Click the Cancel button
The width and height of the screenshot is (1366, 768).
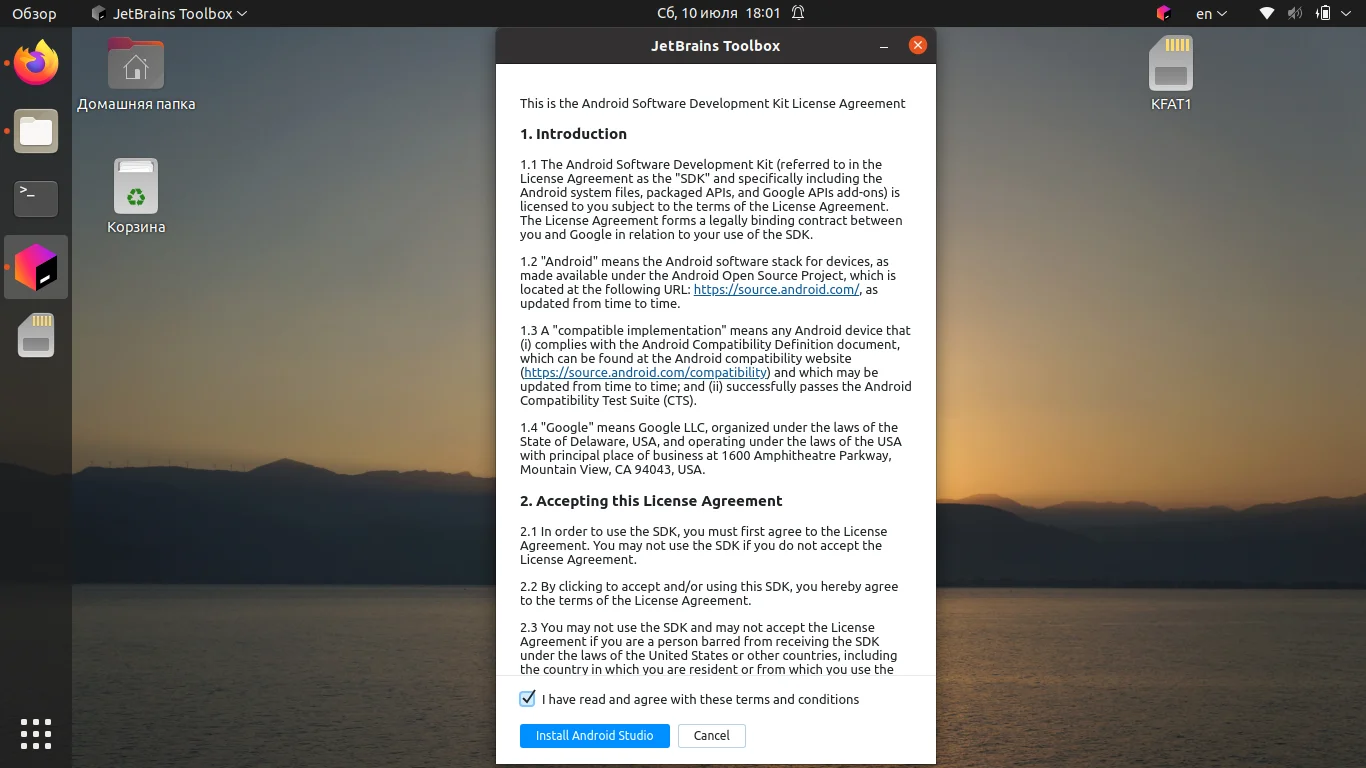pyautogui.click(x=712, y=736)
